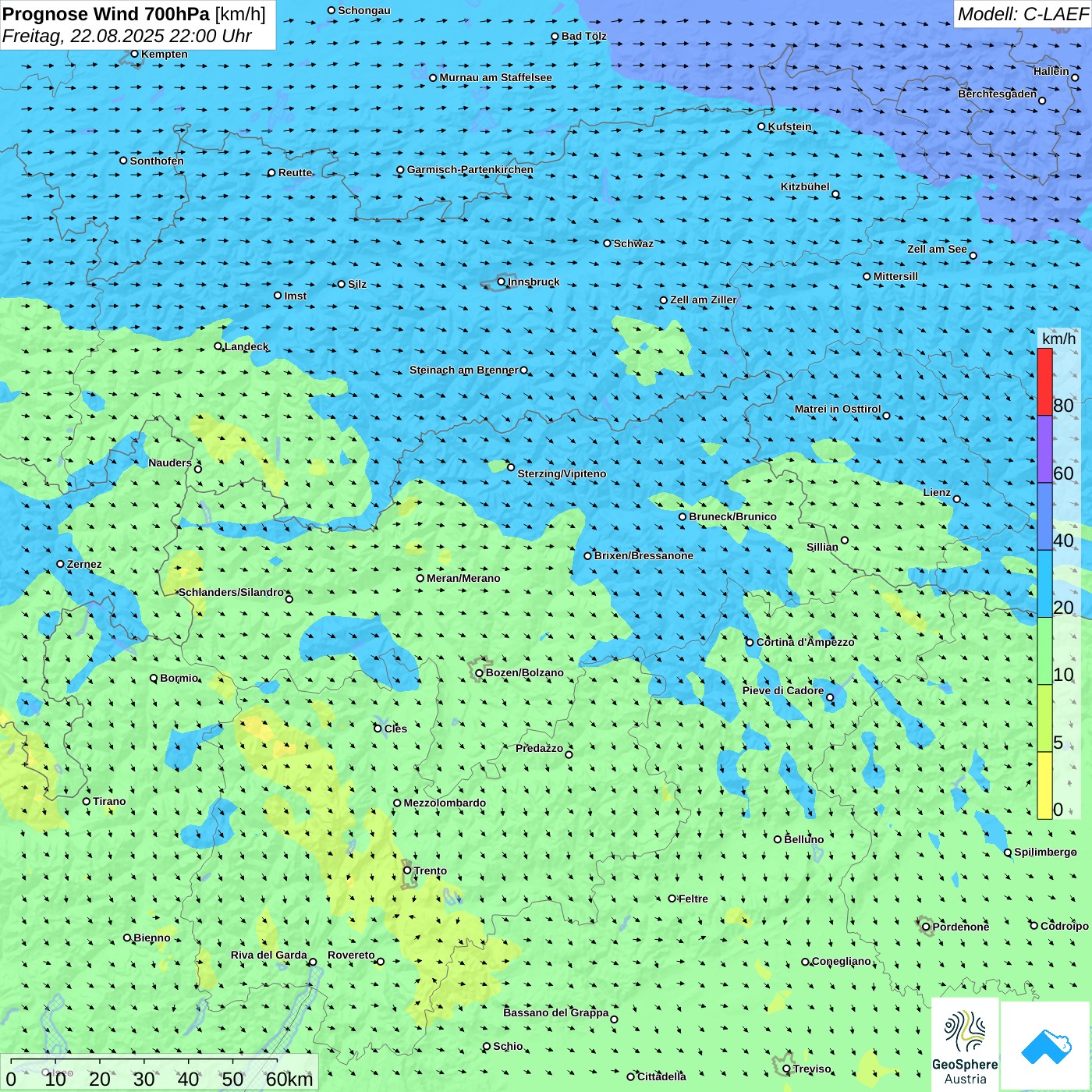Click the Bormio location dot
Viewport: 1092px width, 1092px height.
tap(154, 678)
